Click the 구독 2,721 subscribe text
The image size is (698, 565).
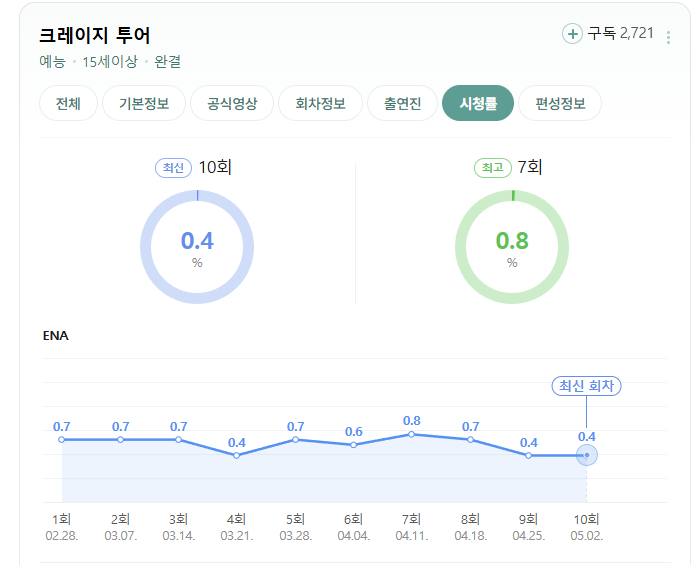pyautogui.click(x=621, y=33)
